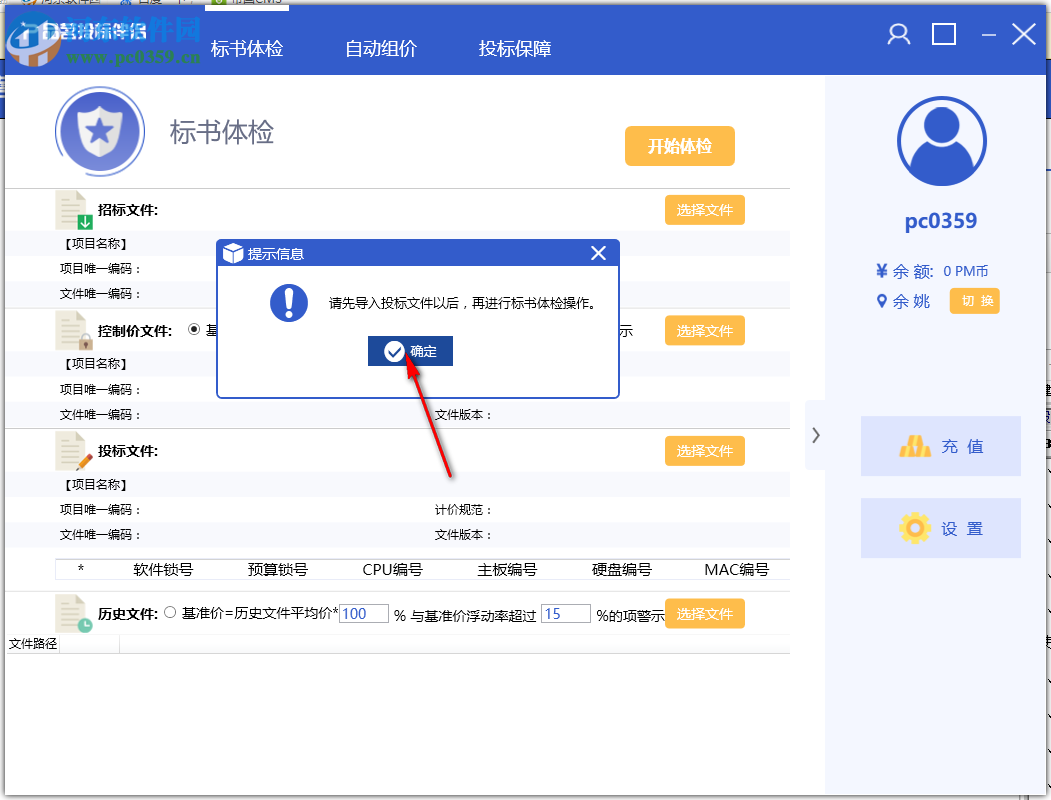Screen dimensions: 1051x800
Task: Switch to the 投标保障 tab
Action: pyautogui.click(x=513, y=47)
